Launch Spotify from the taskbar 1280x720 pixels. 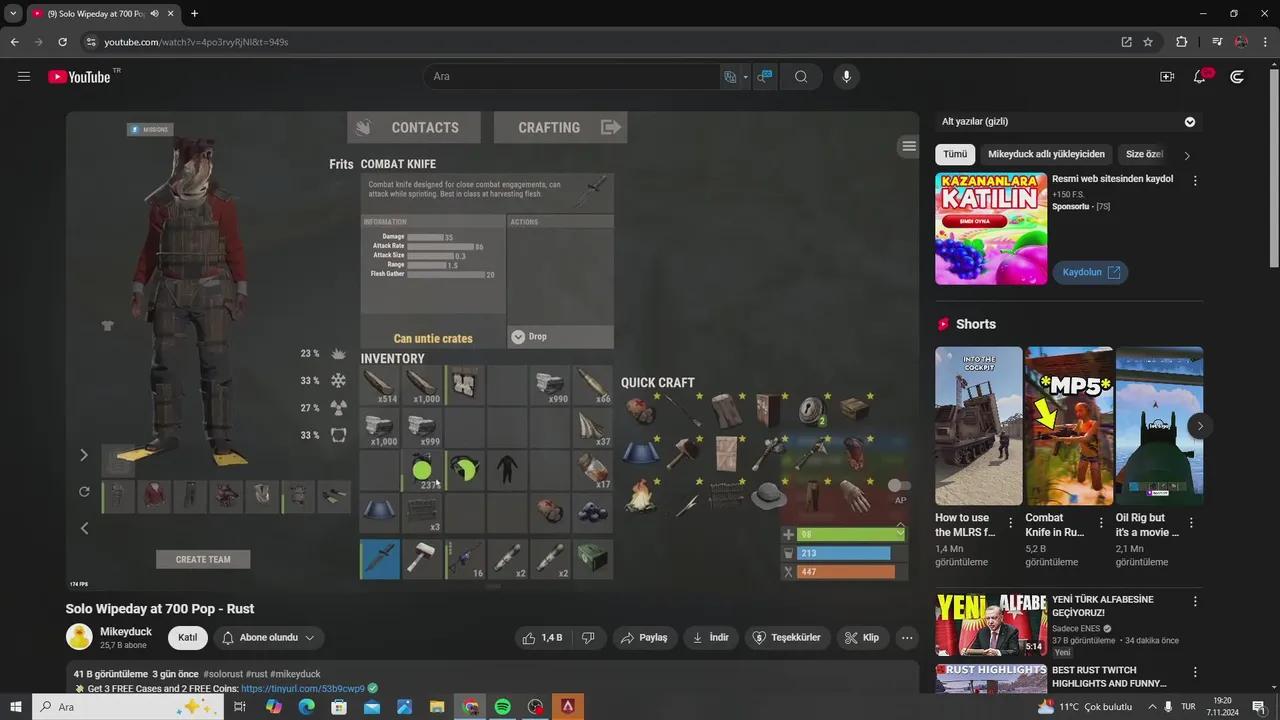click(x=503, y=707)
